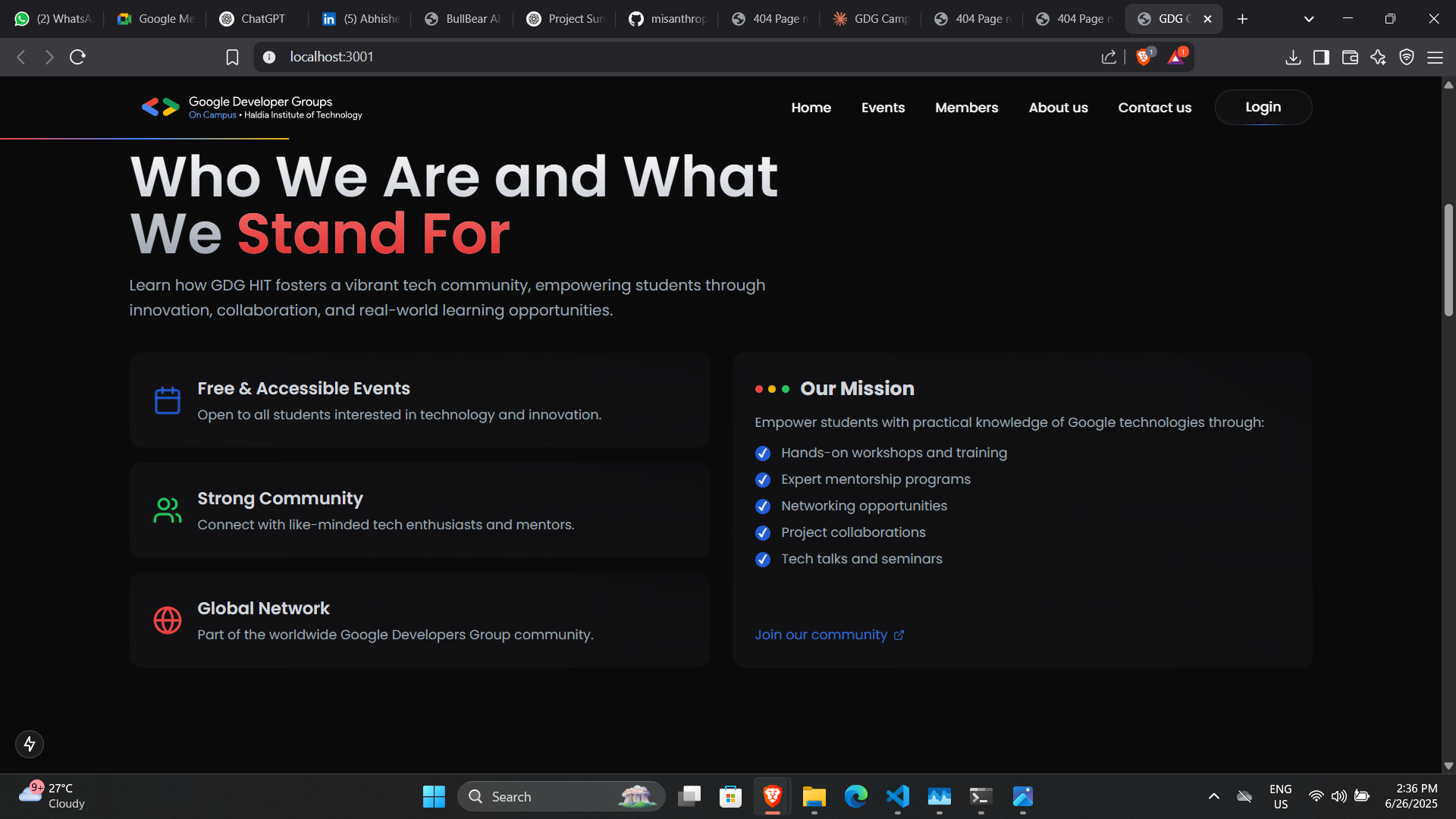Open the lightning bolt dev tools indicator
1456x819 pixels.
pyautogui.click(x=30, y=744)
